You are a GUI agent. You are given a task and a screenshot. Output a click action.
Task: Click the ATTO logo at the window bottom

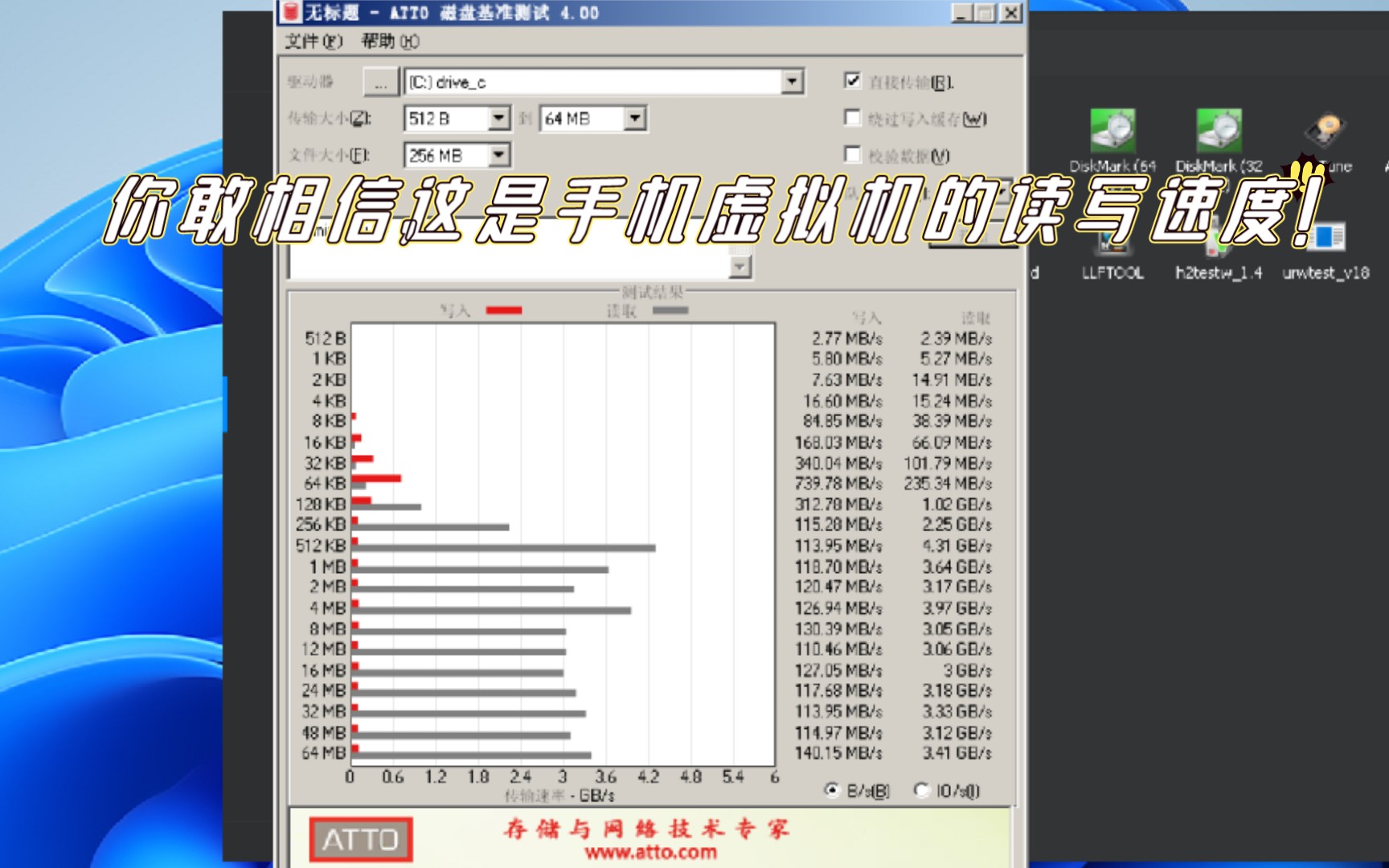pos(361,838)
